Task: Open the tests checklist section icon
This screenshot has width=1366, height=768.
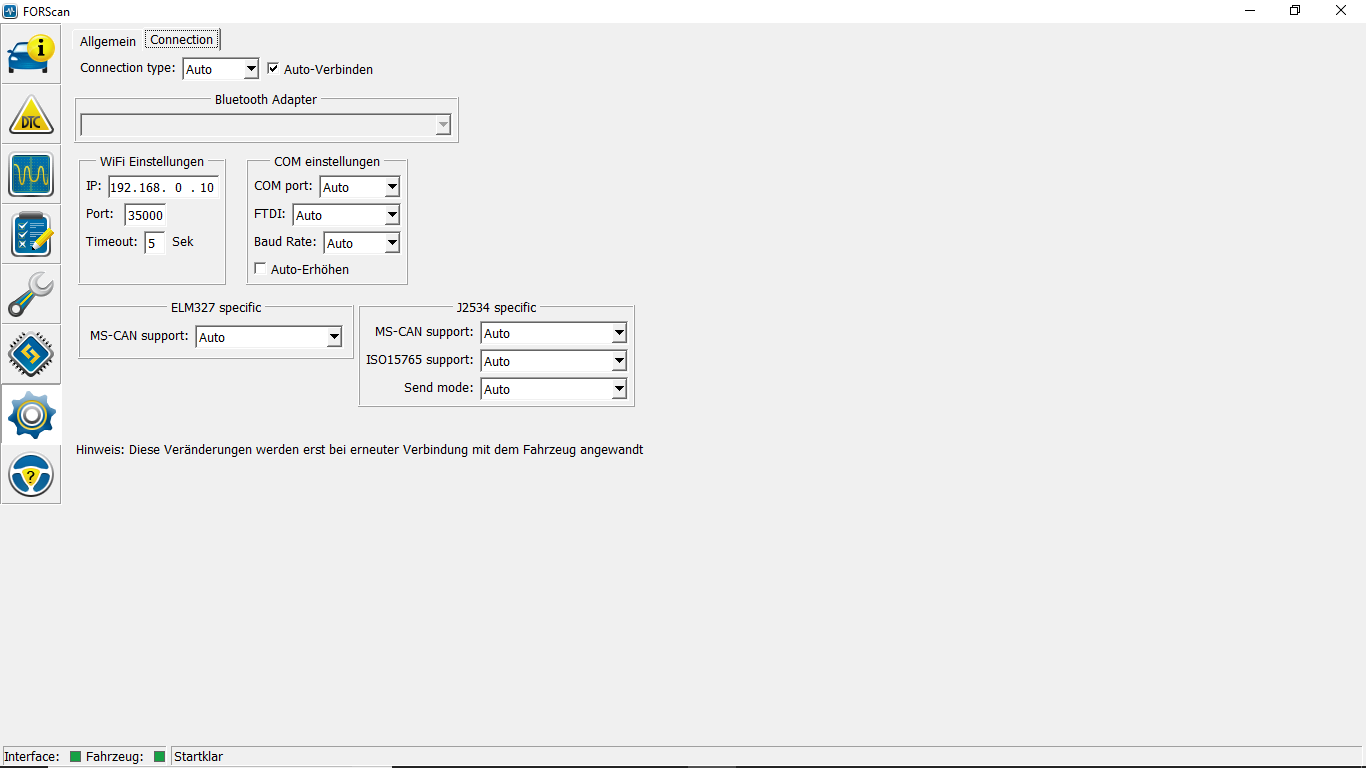Action: tap(31, 235)
